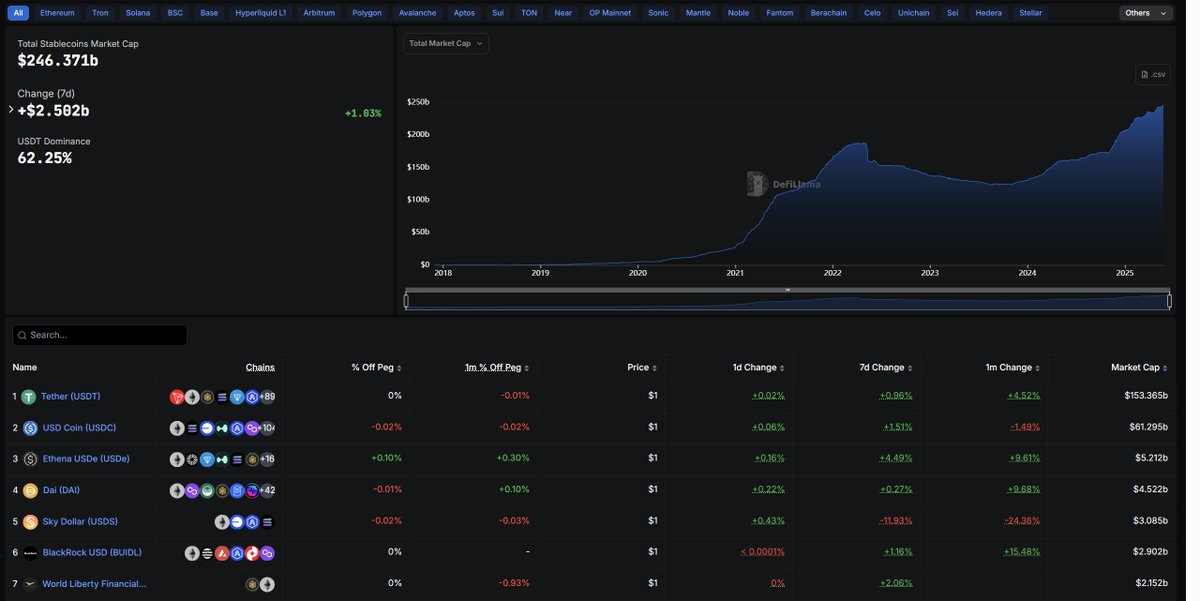Viewport: 1200px width, 601px height.
Task: Expand the +89 more chains for Tether
Action: pos(267,397)
